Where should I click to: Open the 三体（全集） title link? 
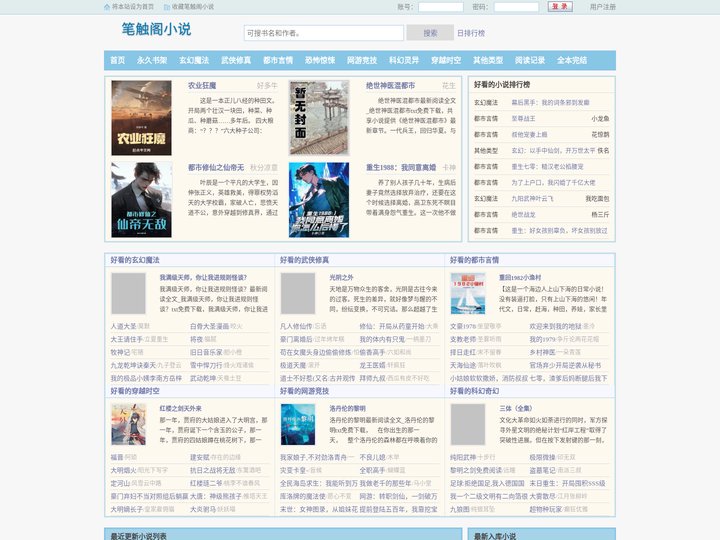[516, 408]
